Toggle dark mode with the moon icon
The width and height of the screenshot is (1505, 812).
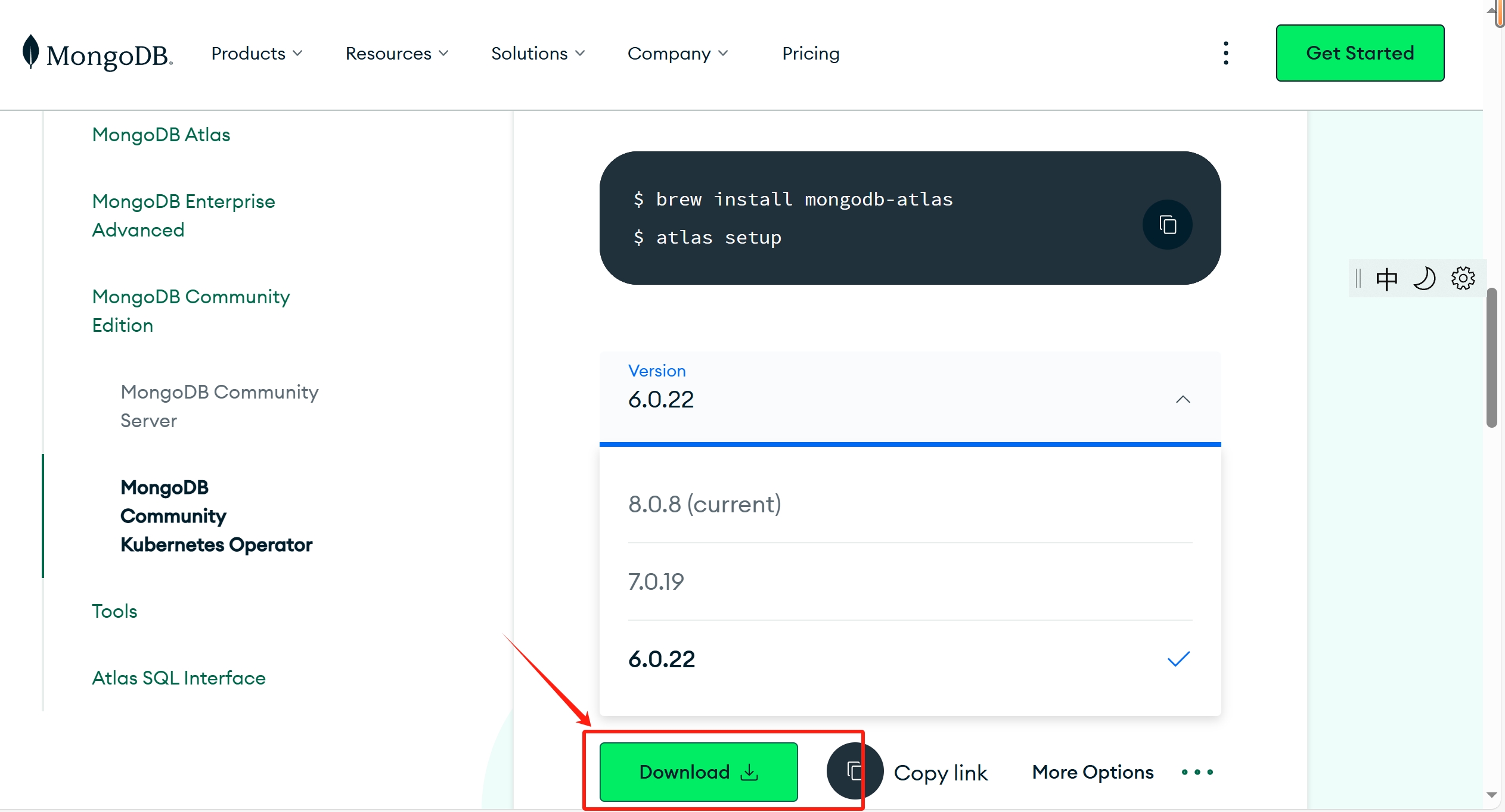coord(1425,278)
